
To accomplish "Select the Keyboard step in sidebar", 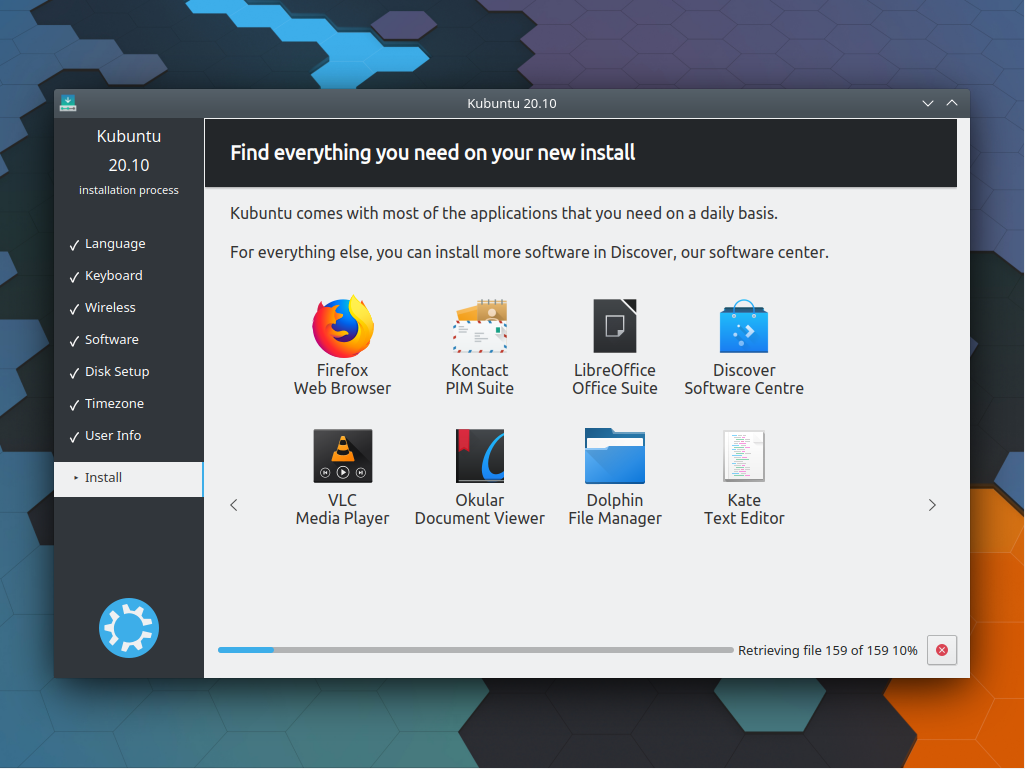I will click(x=129, y=276).
